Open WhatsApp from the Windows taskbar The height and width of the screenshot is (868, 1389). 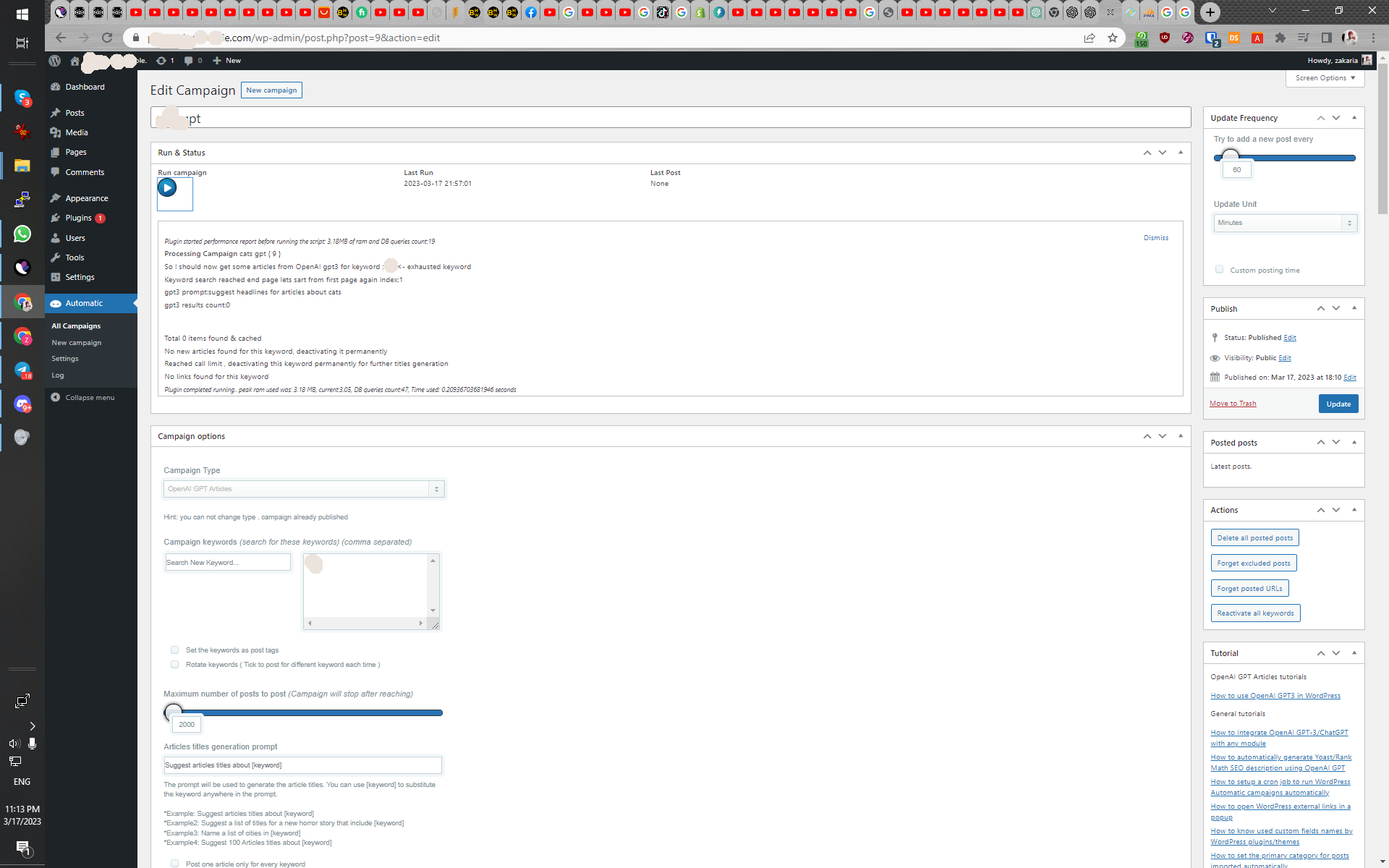click(x=22, y=234)
